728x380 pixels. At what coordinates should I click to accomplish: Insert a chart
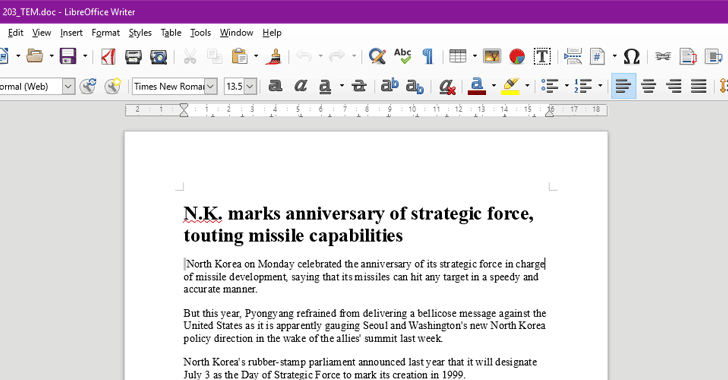point(517,57)
